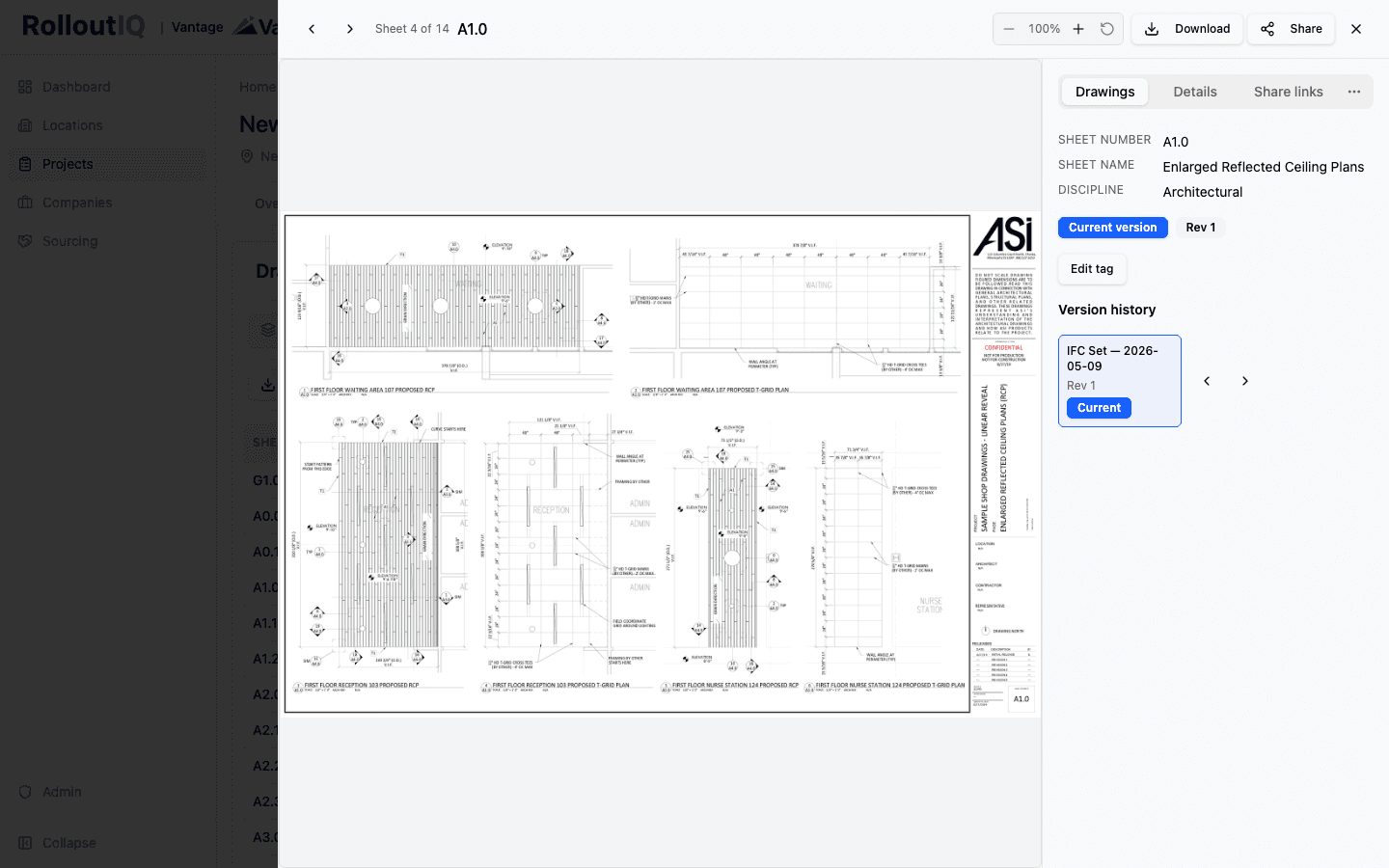
Task: Click the Sheet 4 of 14 label
Action: pyautogui.click(x=412, y=29)
